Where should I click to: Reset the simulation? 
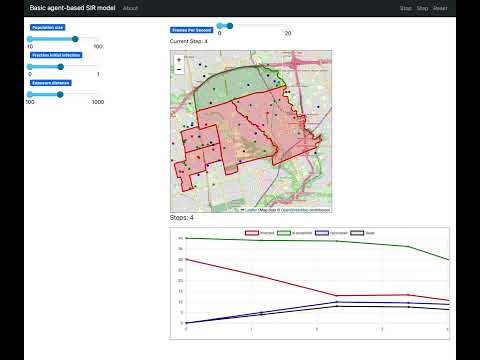440,8
